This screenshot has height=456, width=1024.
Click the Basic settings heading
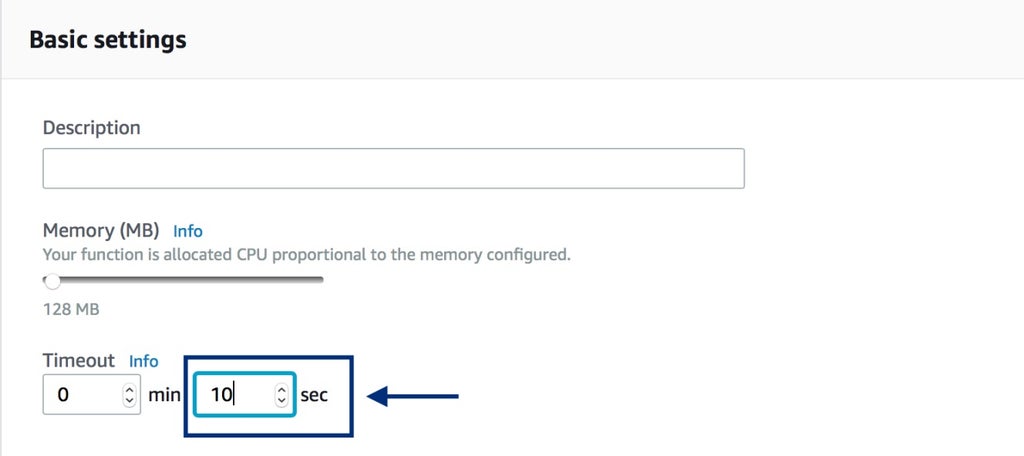coord(108,40)
